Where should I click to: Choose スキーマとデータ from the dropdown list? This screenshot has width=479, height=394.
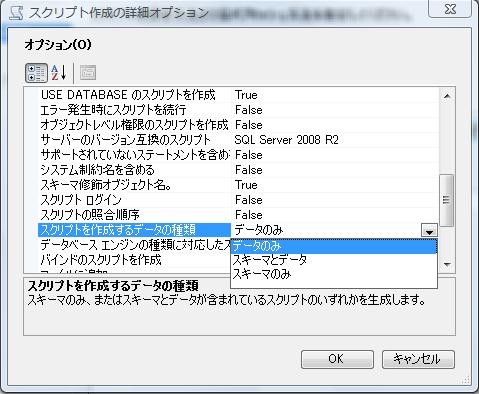point(334,260)
